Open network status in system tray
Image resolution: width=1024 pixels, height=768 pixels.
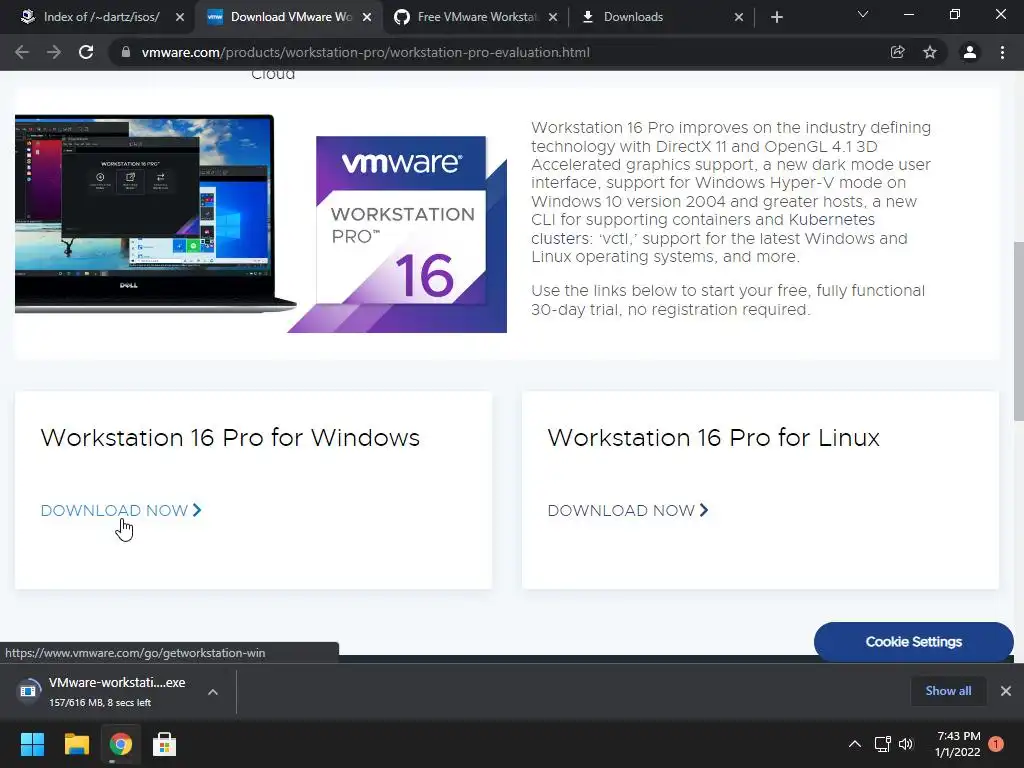pyautogui.click(x=882, y=744)
